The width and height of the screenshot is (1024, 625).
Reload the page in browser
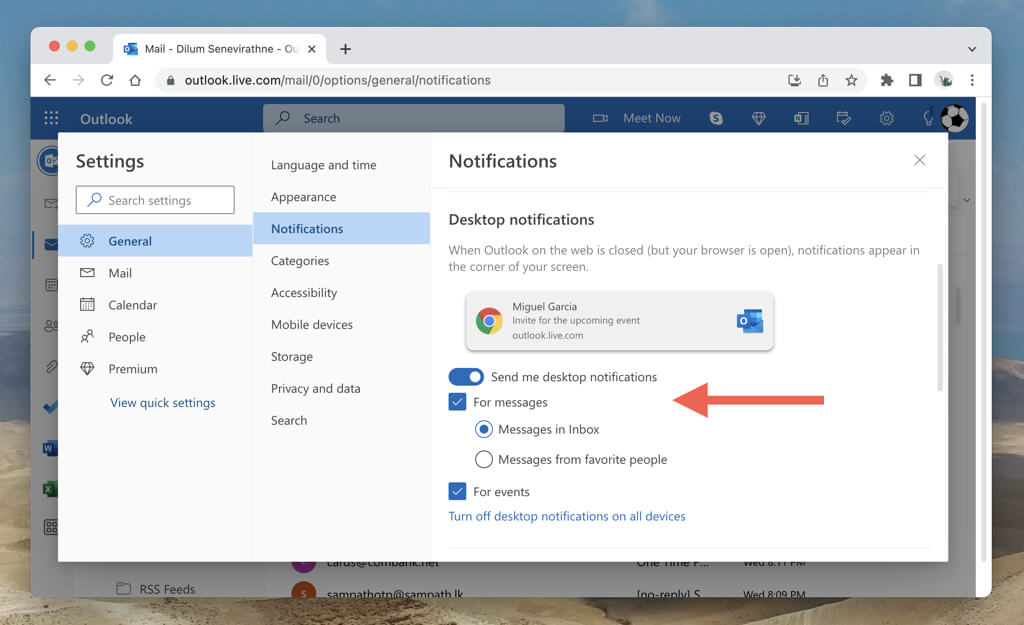(107, 80)
